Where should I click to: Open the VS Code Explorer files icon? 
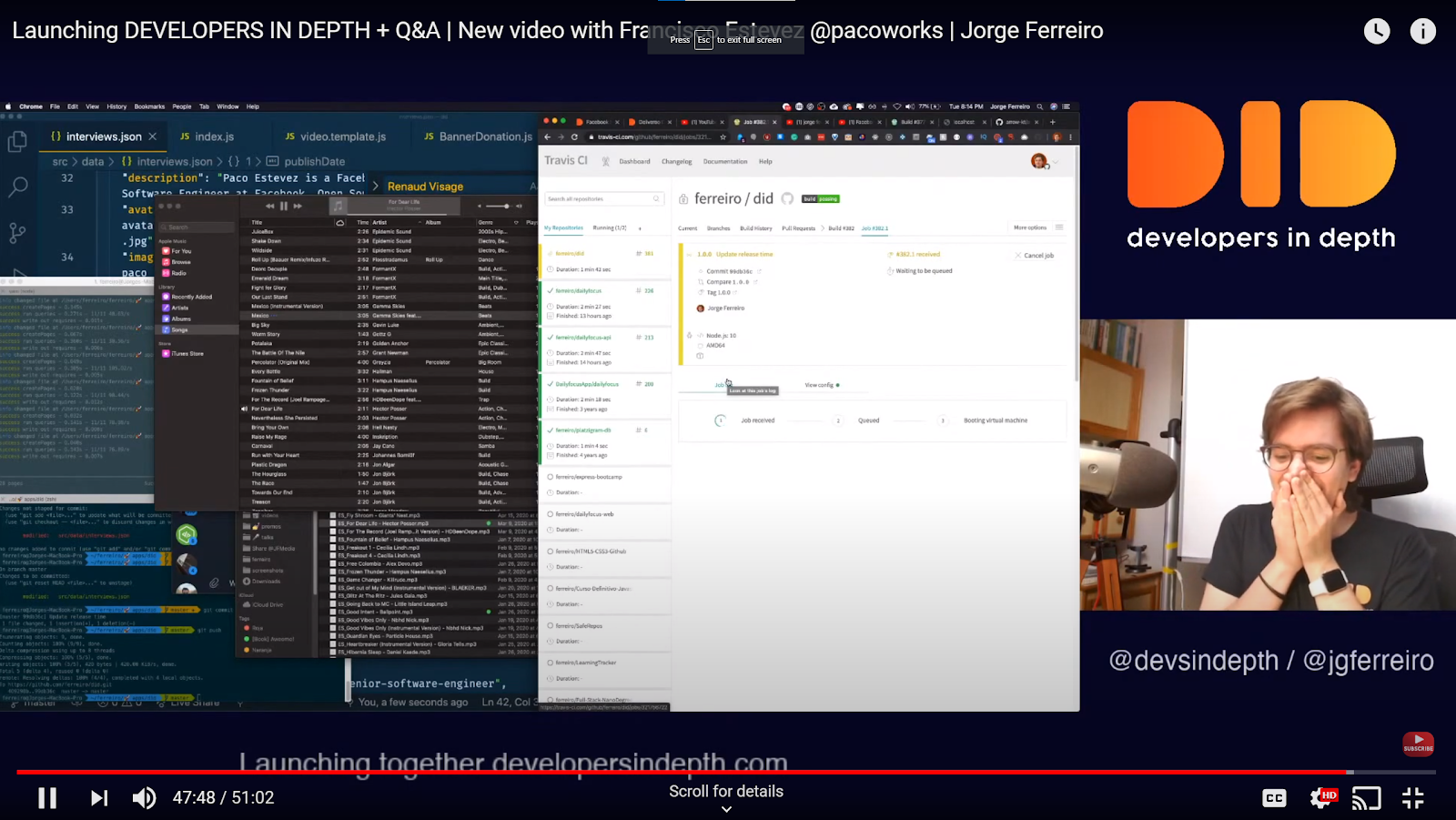pyautogui.click(x=17, y=142)
